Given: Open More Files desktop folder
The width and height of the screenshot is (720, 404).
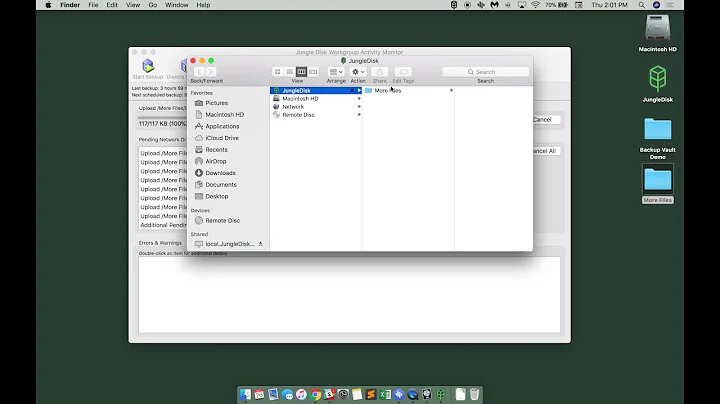Looking at the screenshot, I should click(658, 184).
